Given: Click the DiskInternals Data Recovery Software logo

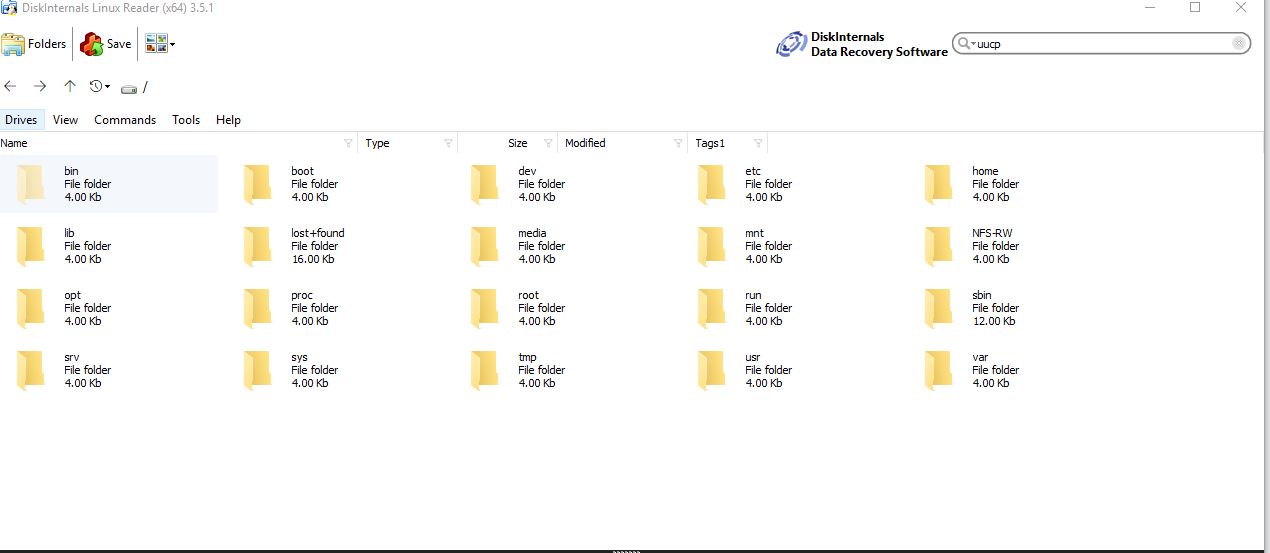Looking at the screenshot, I should (862, 44).
